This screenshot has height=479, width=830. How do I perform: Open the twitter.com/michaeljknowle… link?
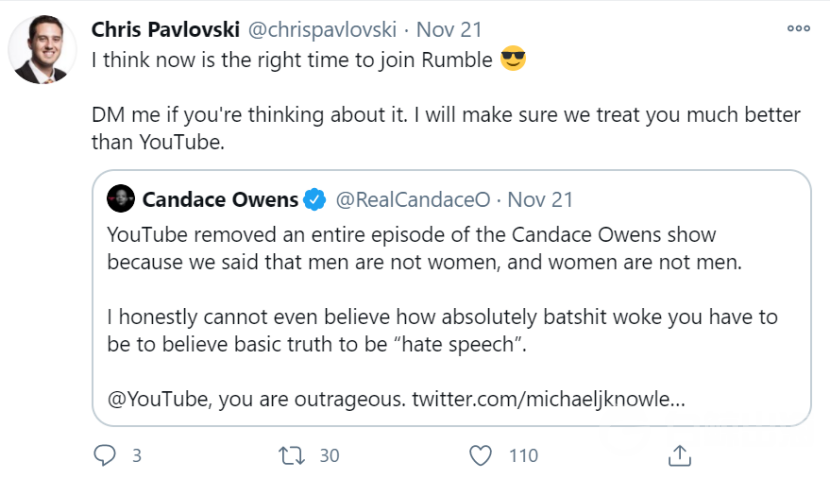[551, 399]
